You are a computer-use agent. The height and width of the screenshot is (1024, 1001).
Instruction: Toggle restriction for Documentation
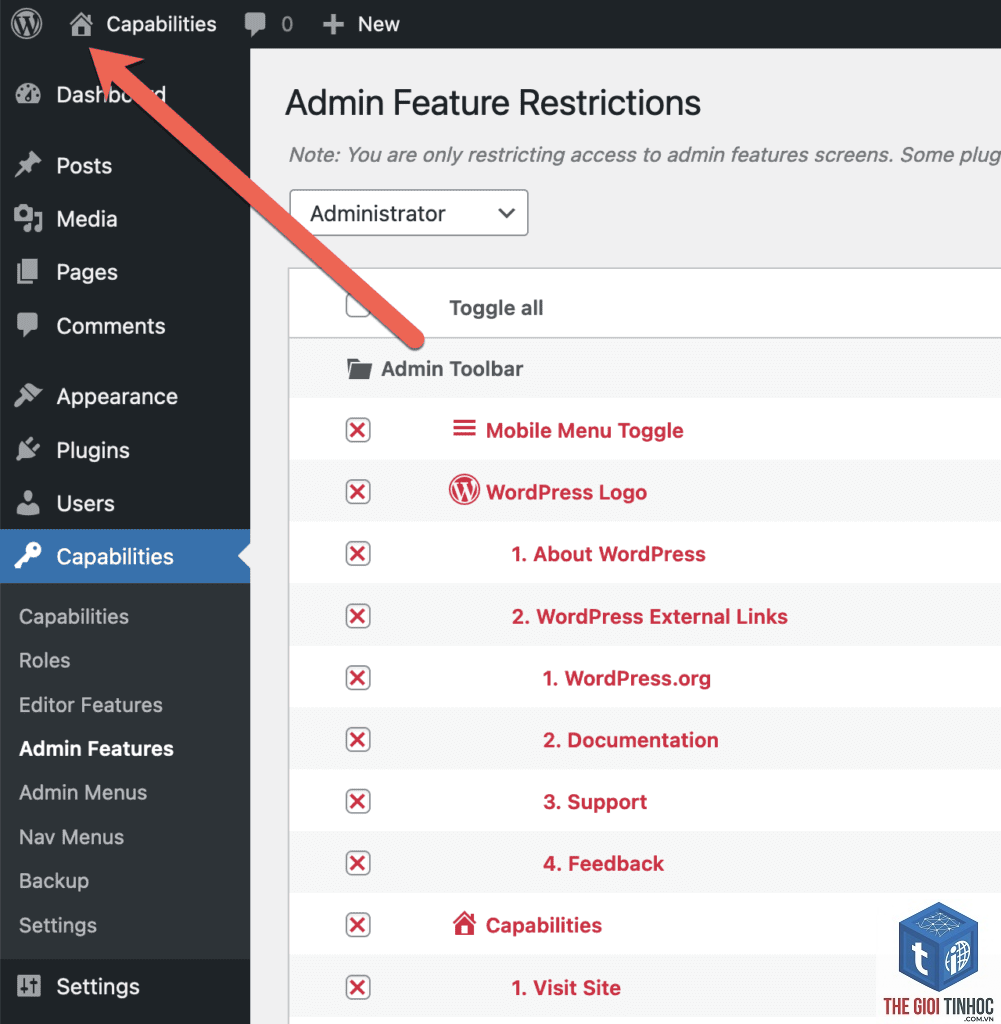(x=358, y=740)
